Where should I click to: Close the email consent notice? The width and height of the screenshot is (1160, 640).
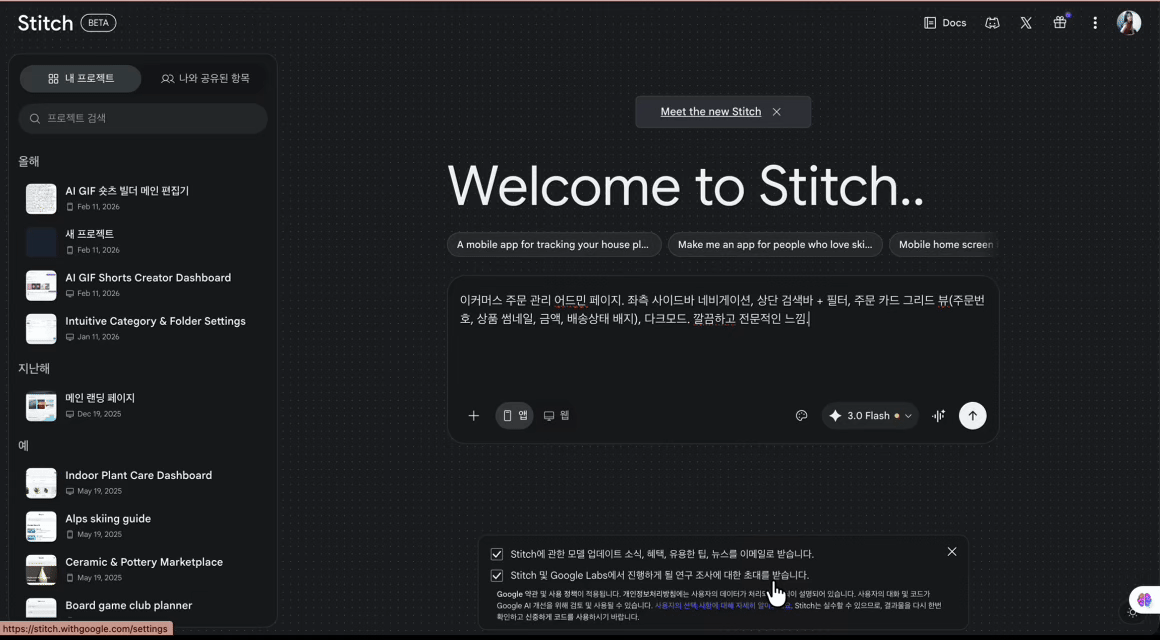tap(952, 552)
